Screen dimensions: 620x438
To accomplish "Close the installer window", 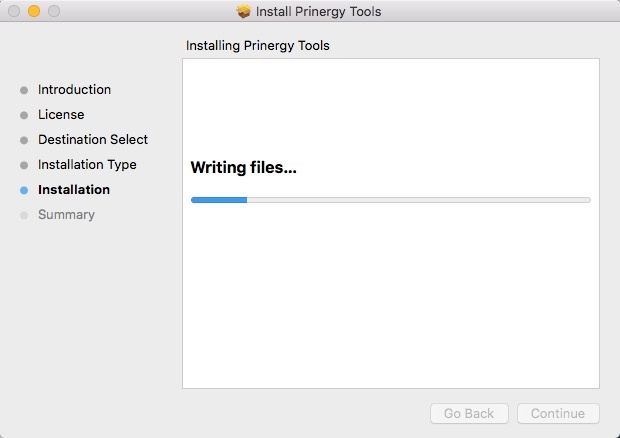I will click(x=14, y=12).
